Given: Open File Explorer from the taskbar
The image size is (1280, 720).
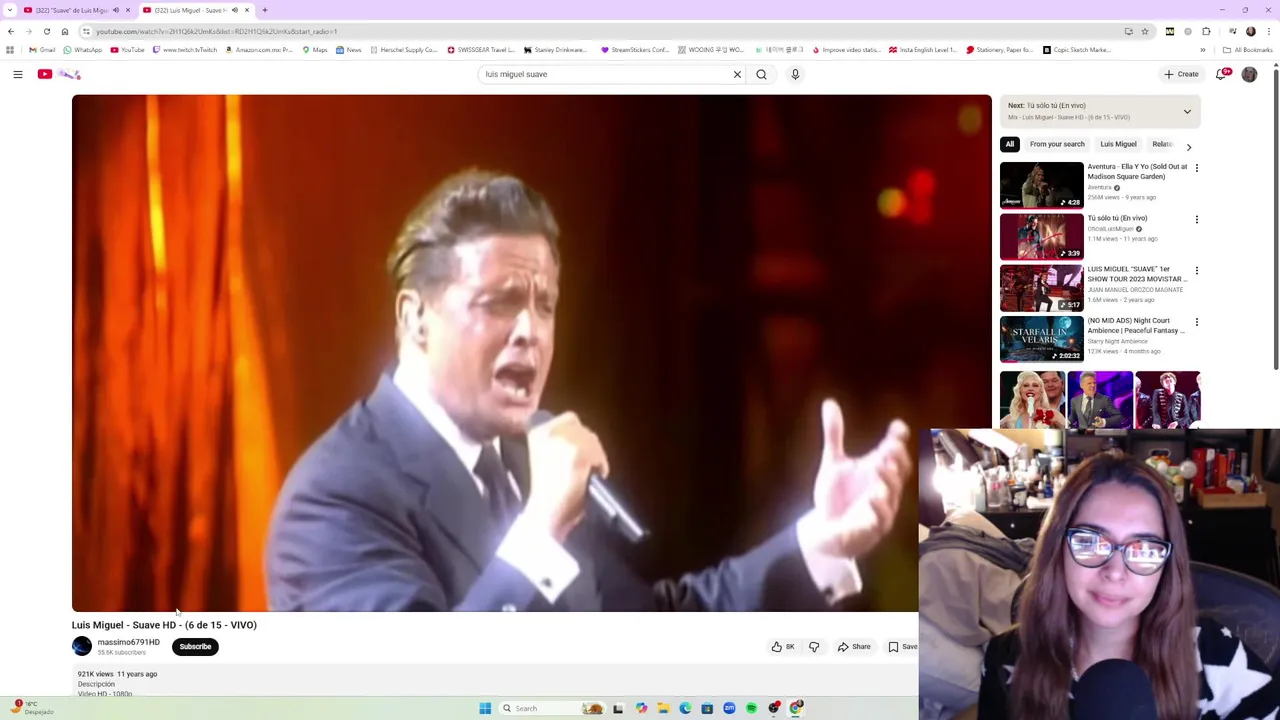Looking at the screenshot, I should [x=663, y=708].
